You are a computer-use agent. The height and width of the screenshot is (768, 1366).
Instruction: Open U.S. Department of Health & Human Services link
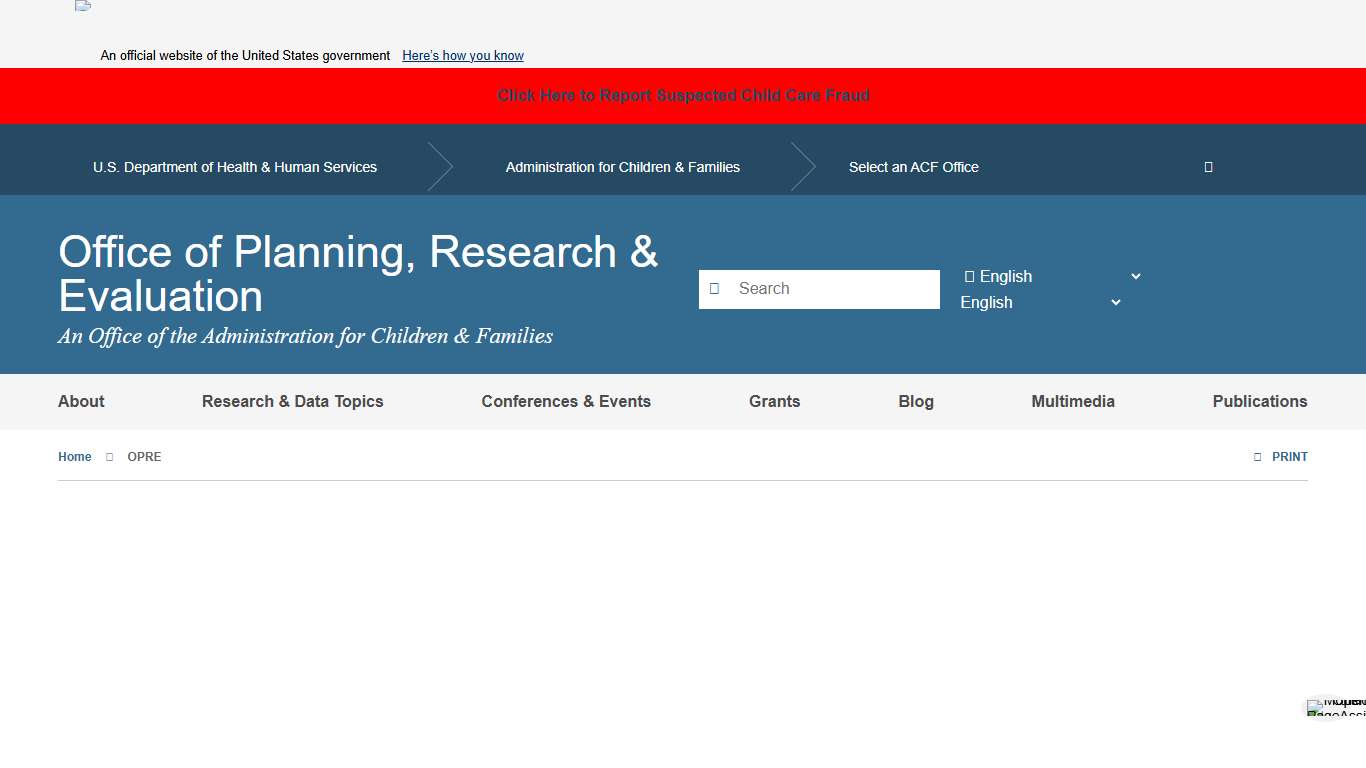[x=235, y=167]
